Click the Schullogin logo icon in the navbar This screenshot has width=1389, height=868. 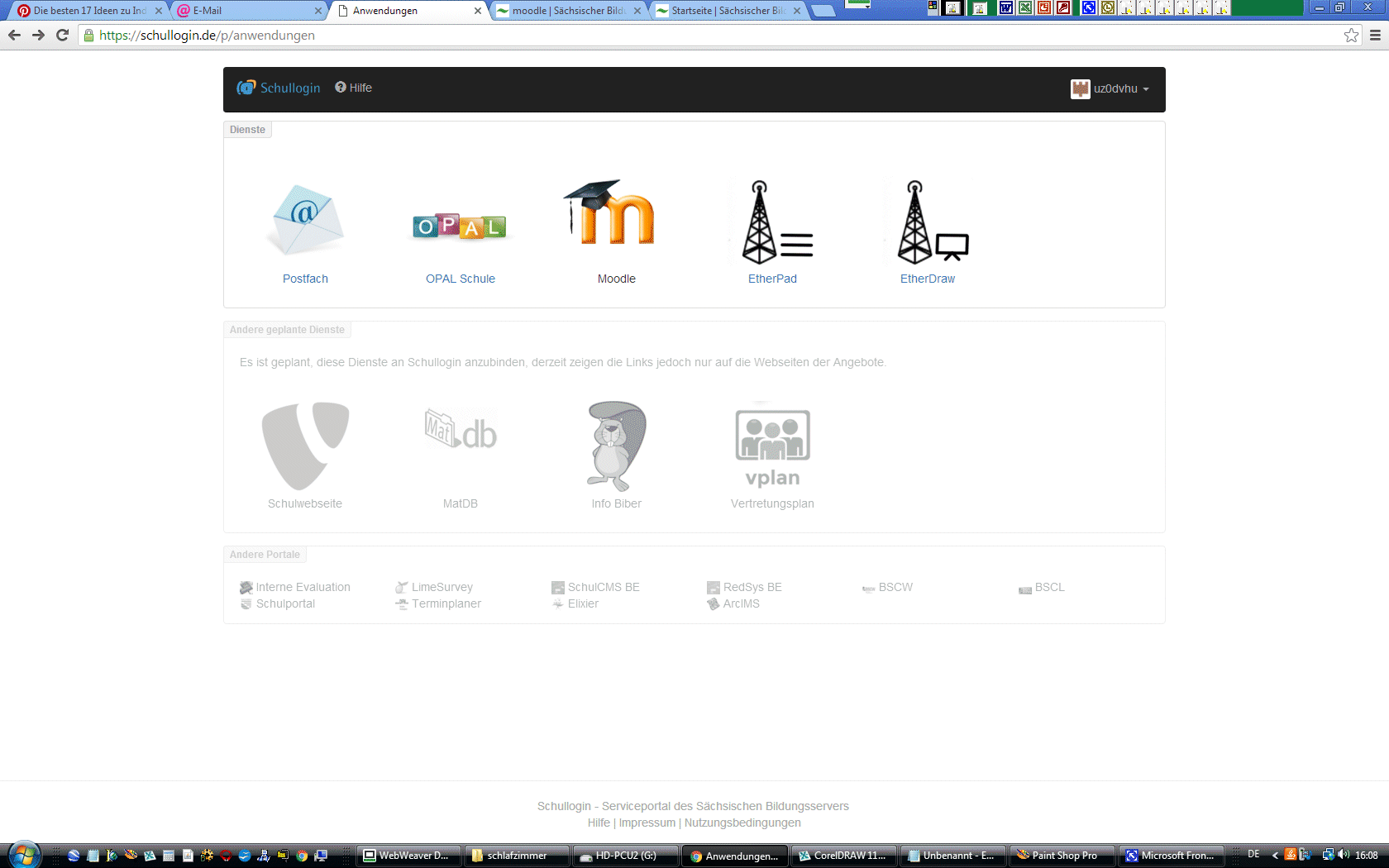coord(246,88)
